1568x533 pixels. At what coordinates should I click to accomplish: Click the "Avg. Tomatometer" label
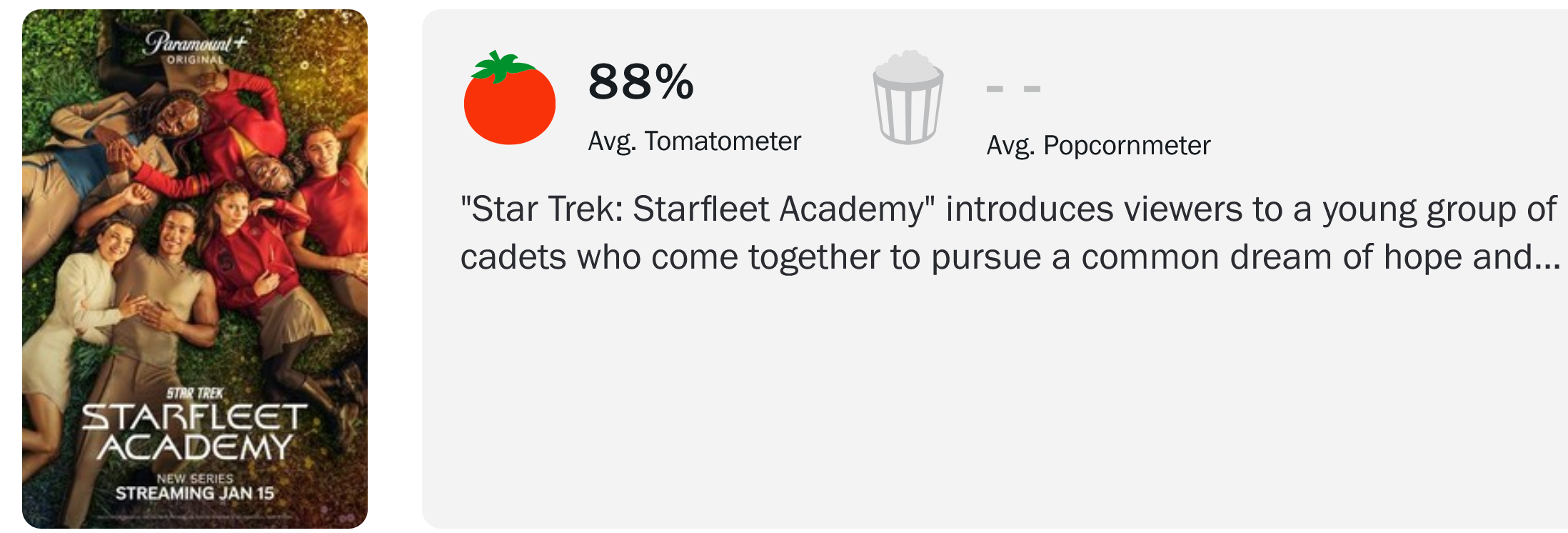[694, 141]
